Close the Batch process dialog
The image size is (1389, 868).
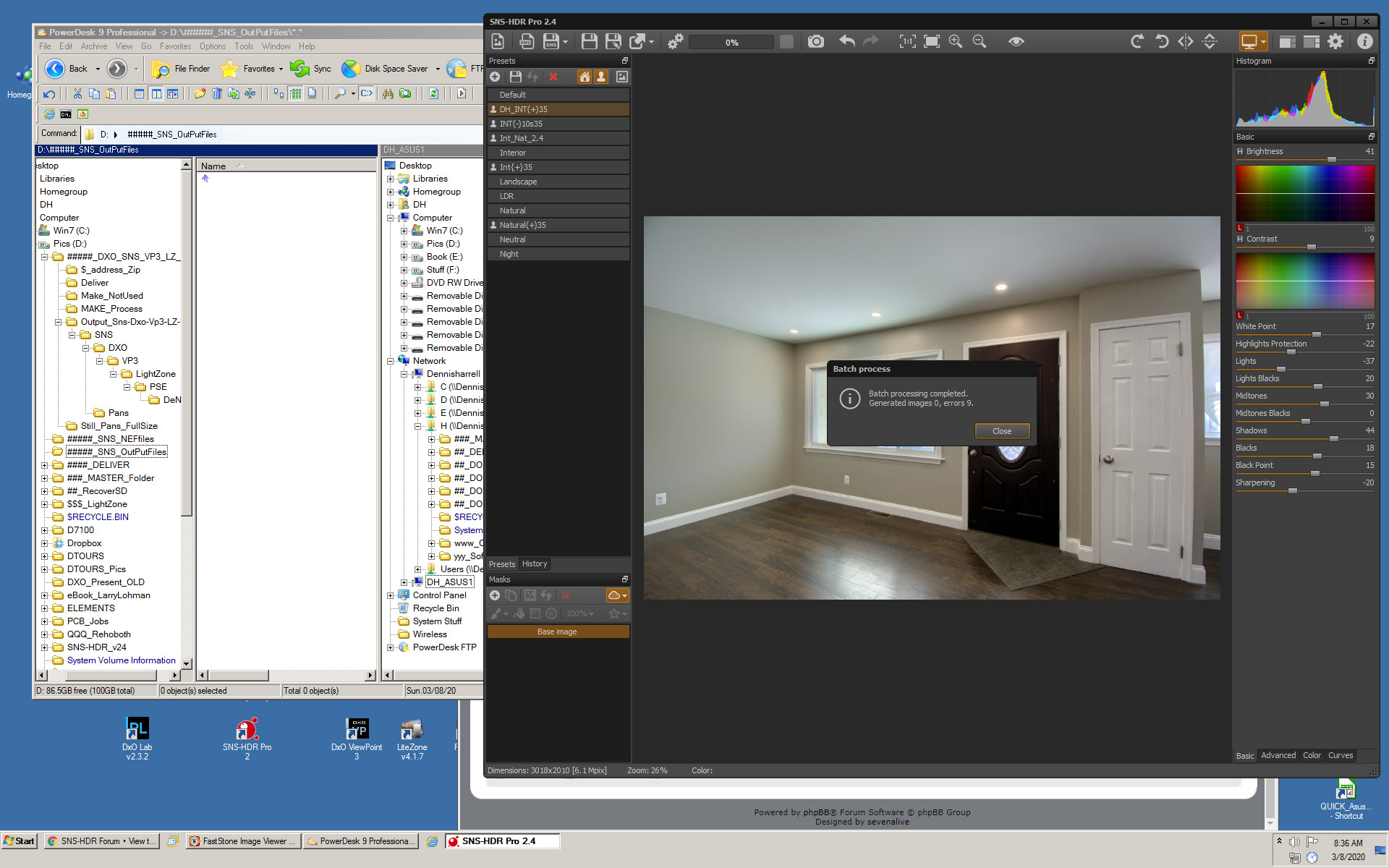[x=1002, y=431]
